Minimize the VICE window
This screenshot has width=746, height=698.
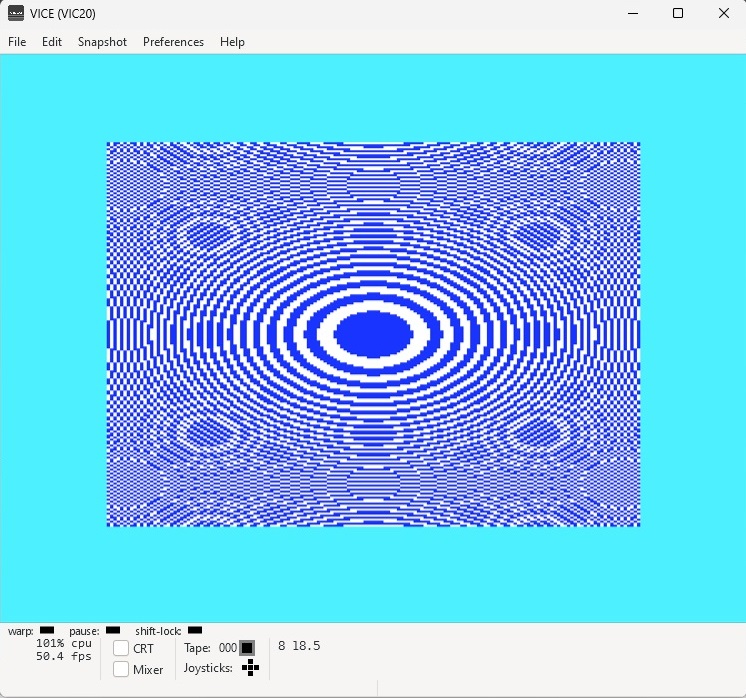tap(633, 13)
